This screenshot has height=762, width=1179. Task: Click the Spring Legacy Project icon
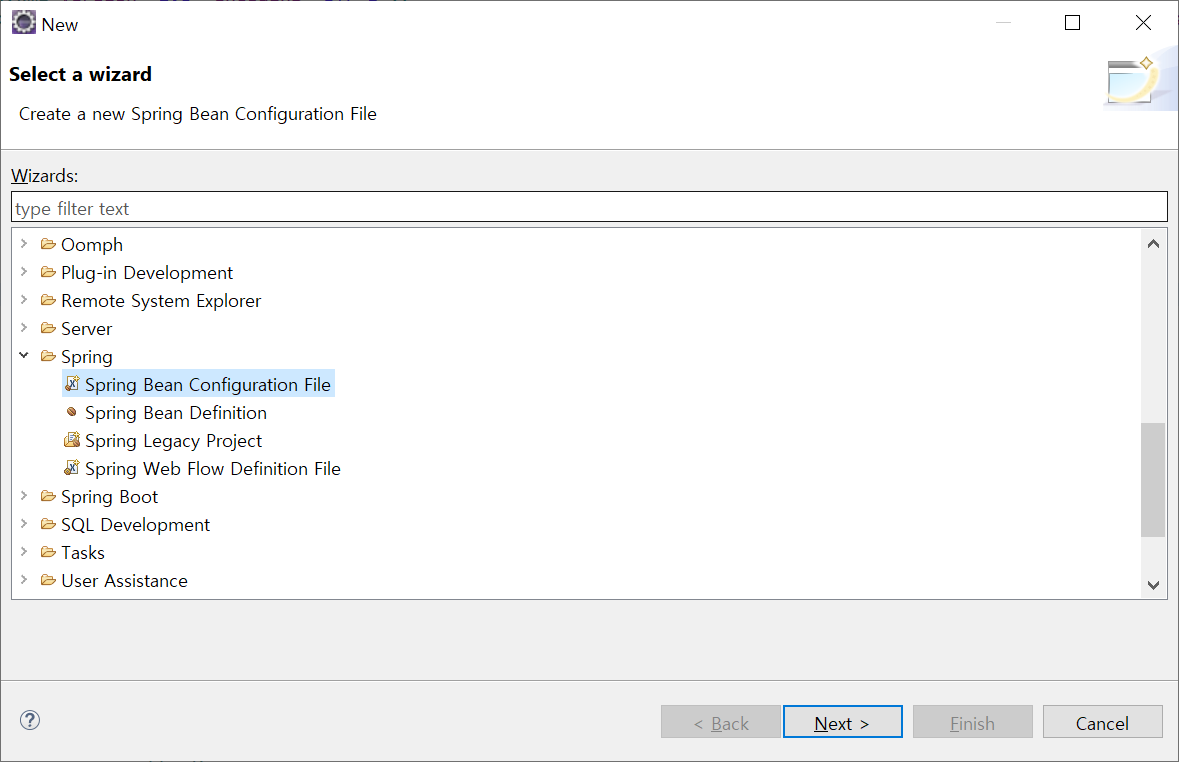coord(72,439)
